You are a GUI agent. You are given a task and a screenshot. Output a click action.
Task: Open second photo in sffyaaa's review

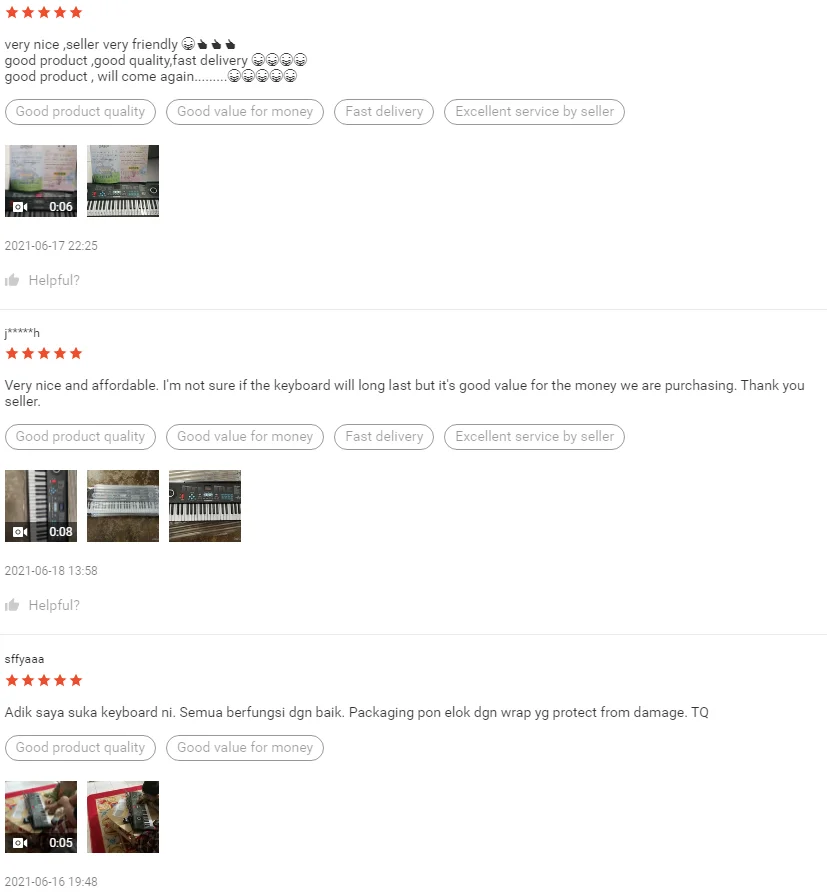point(123,817)
